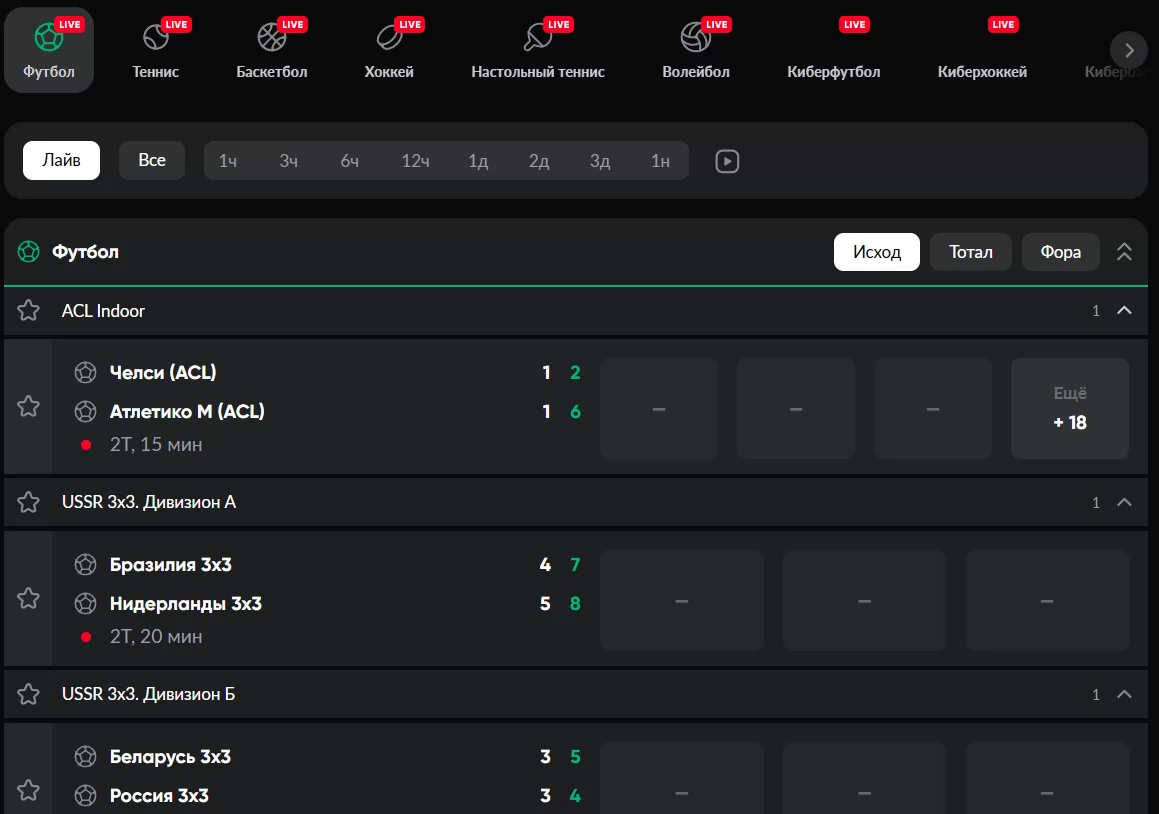The width and height of the screenshot is (1159, 814).
Task: Collapse the ACL Indoor league section
Action: [x=1124, y=311]
